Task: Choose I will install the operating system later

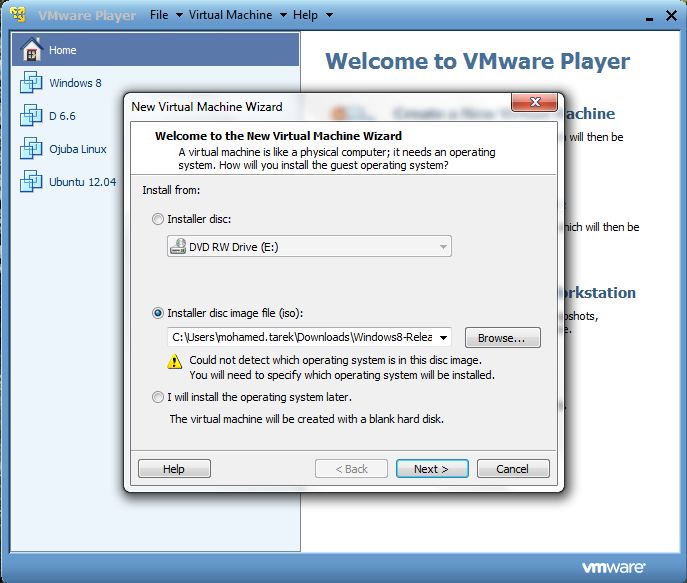Action: (158, 397)
